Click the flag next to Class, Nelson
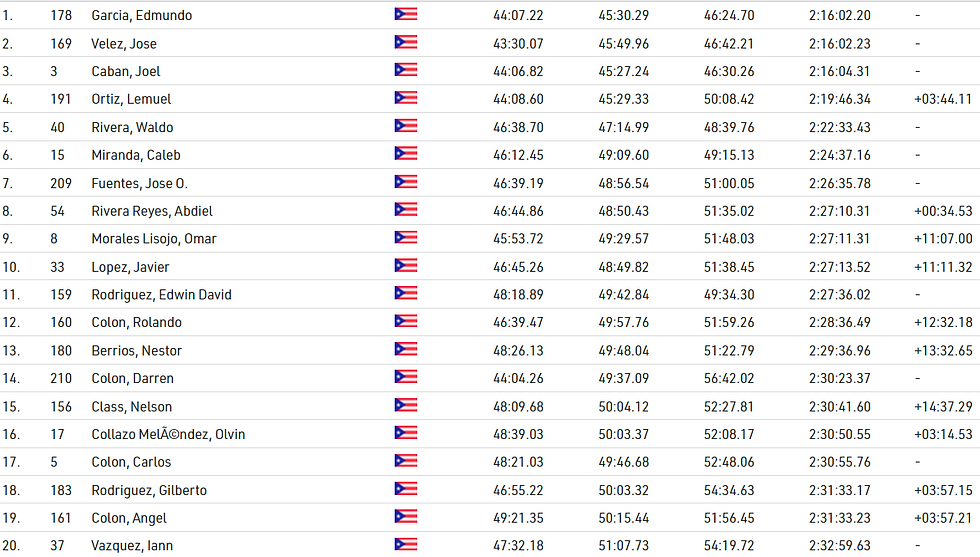 [x=405, y=407]
